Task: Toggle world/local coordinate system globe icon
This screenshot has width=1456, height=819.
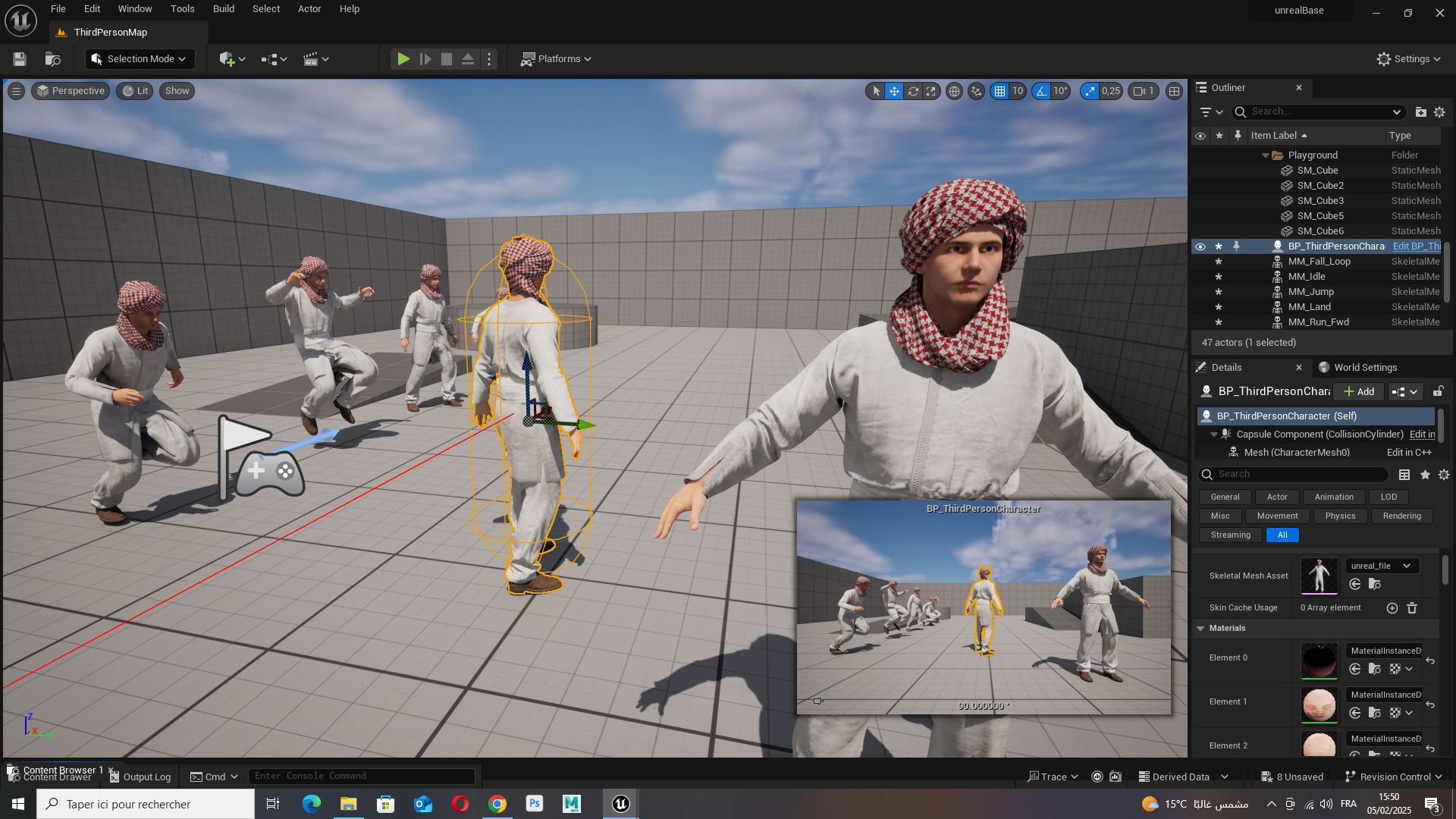Action: (x=954, y=91)
